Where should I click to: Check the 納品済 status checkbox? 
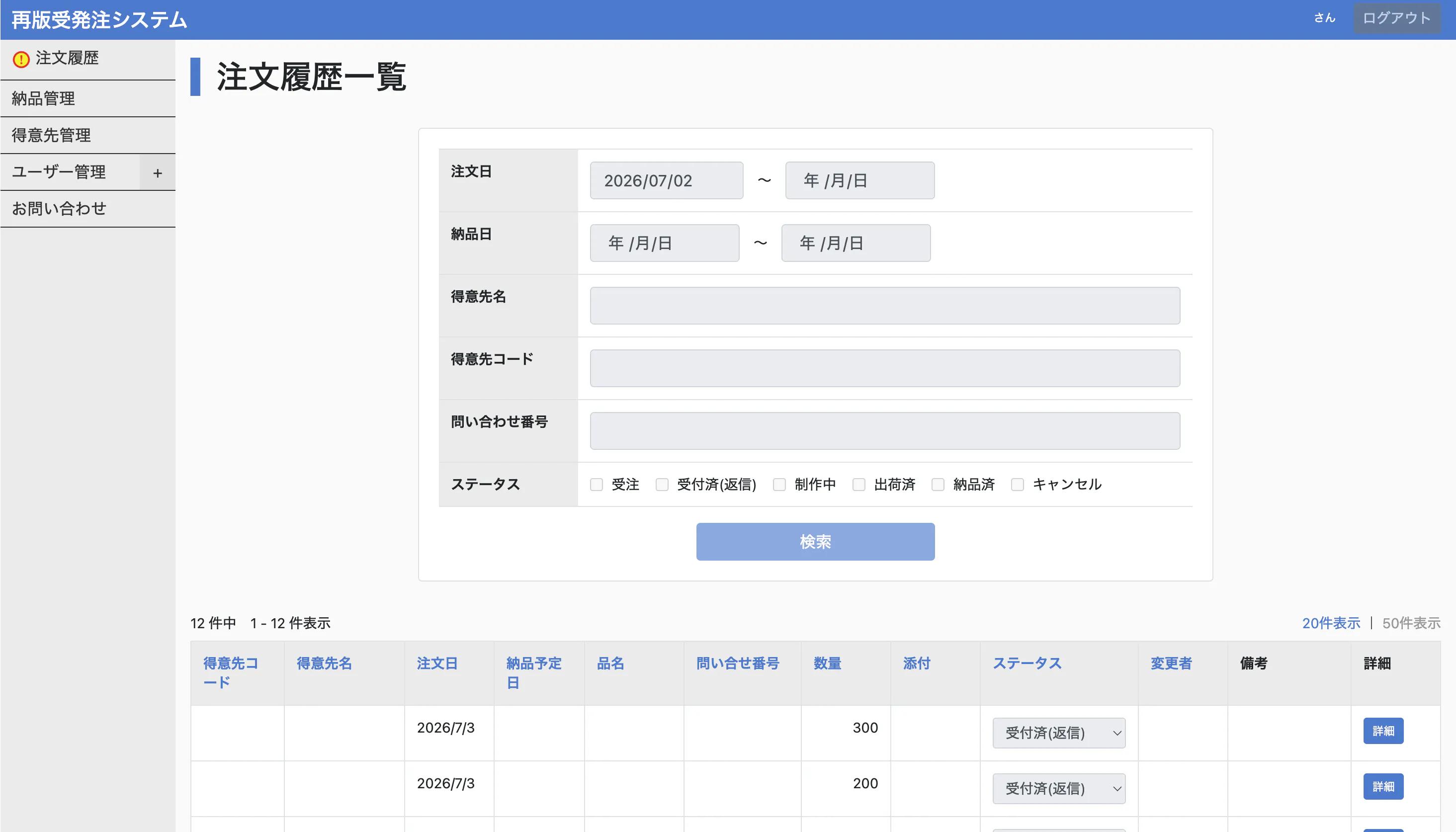(x=939, y=485)
